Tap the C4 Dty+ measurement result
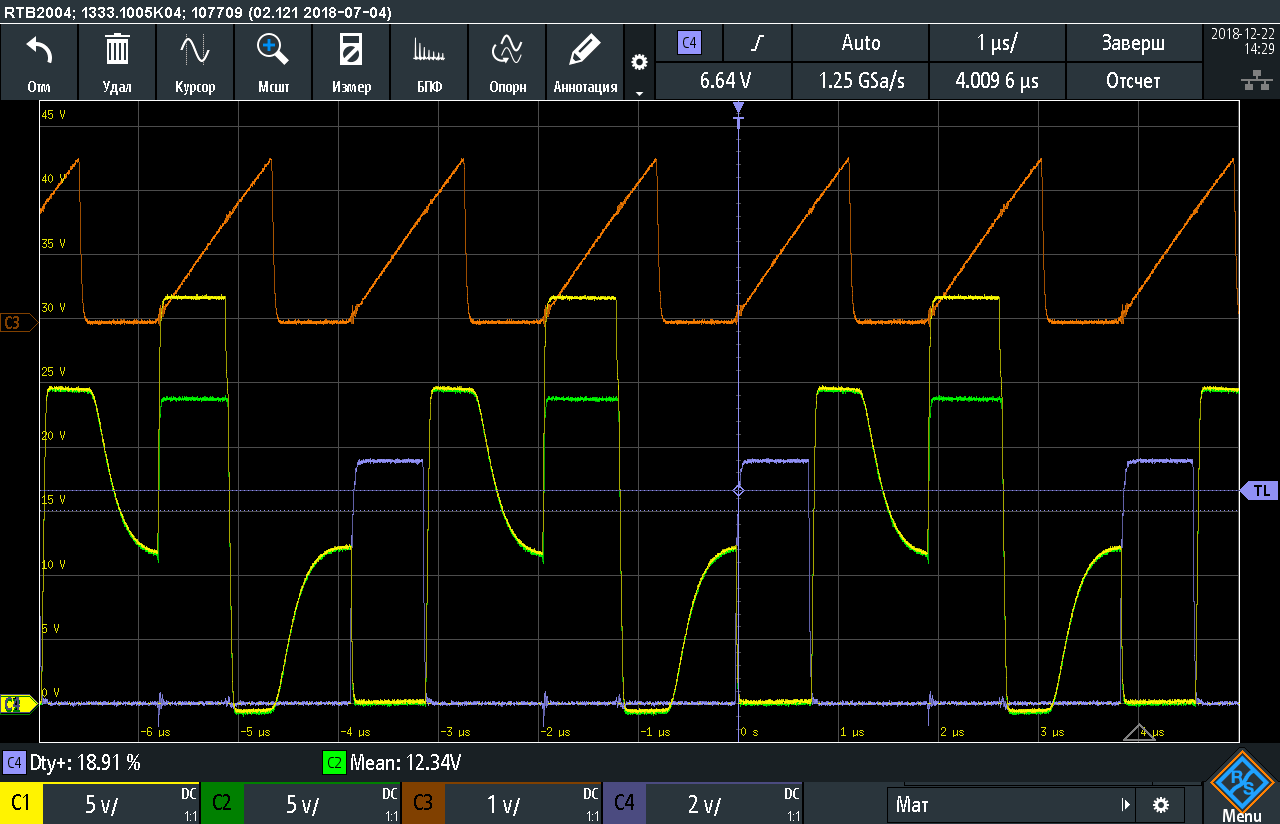Screen dimensions: 1280x824 click(x=73, y=763)
